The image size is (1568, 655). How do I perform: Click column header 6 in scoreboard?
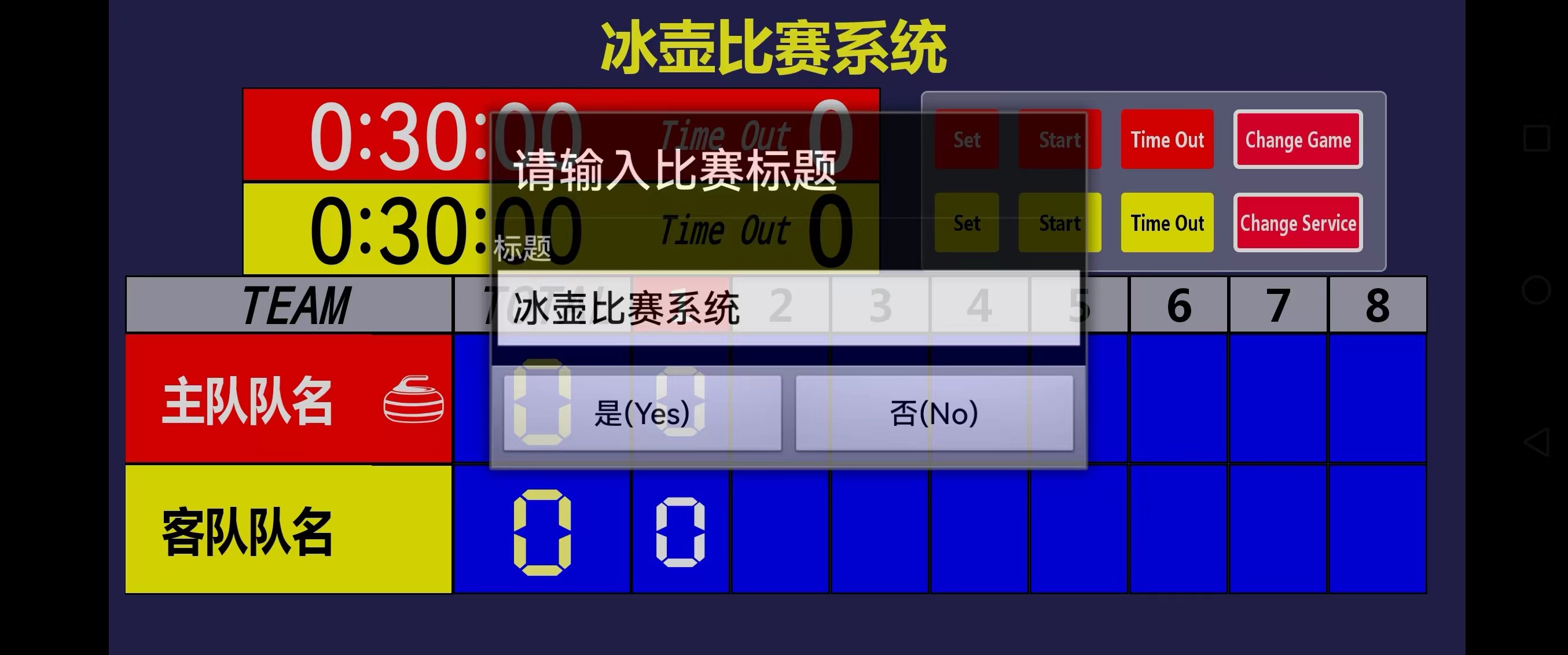tap(1177, 304)
